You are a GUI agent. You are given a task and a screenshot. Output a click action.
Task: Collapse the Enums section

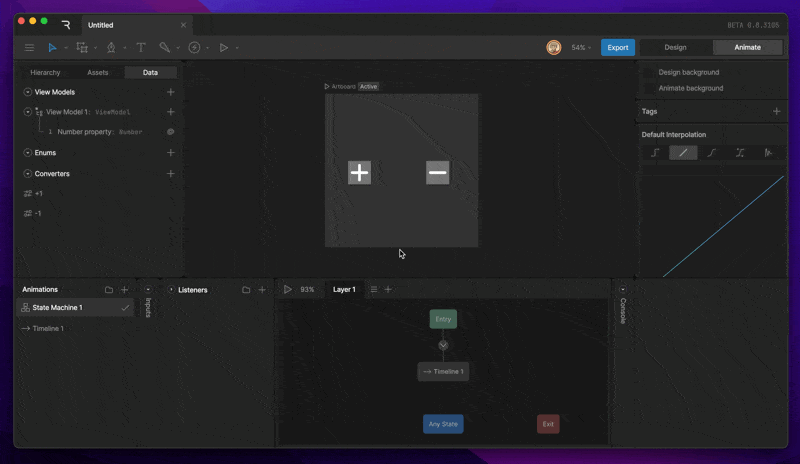[28, 153]
